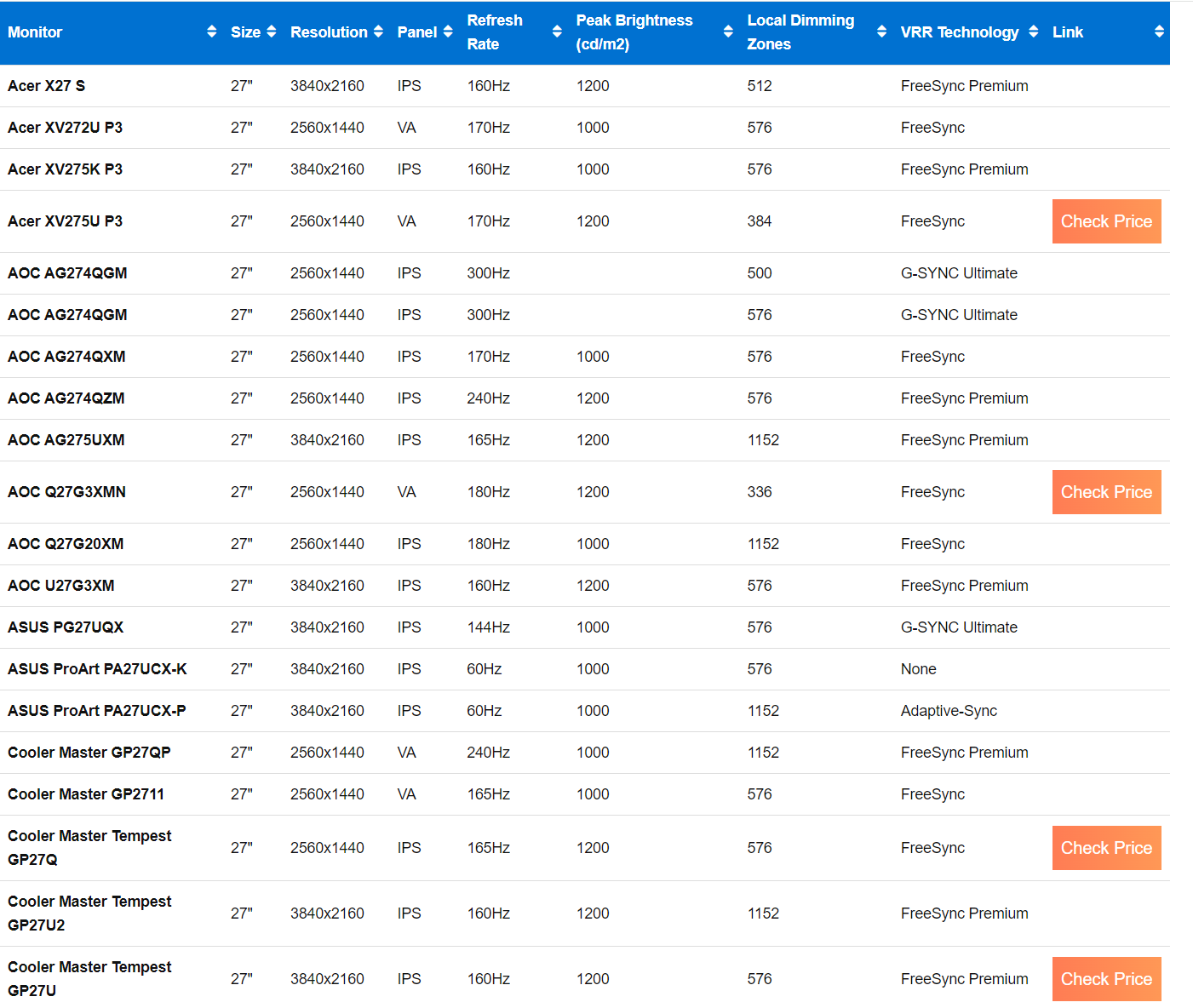The height and width of the screenshot is (1008, 1193).
Task: Sort by Resolution using its arrow icon
Action: [x=378, y=32]
